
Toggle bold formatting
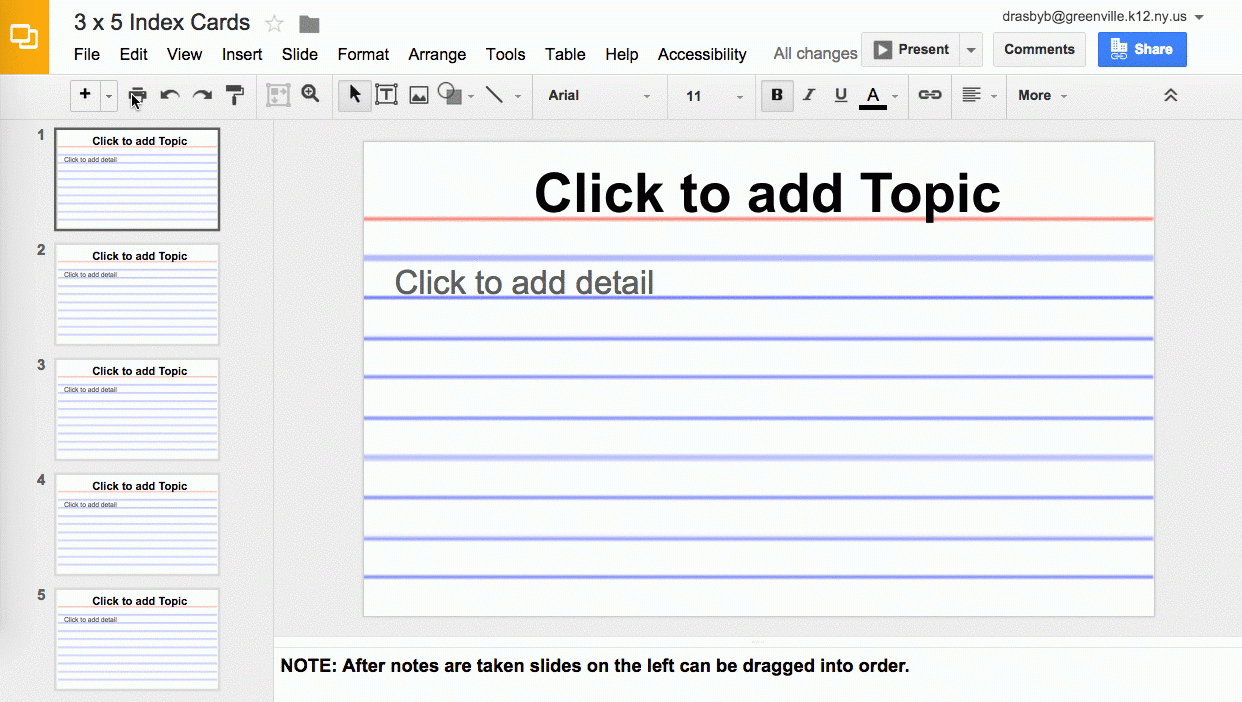point(777,95)
